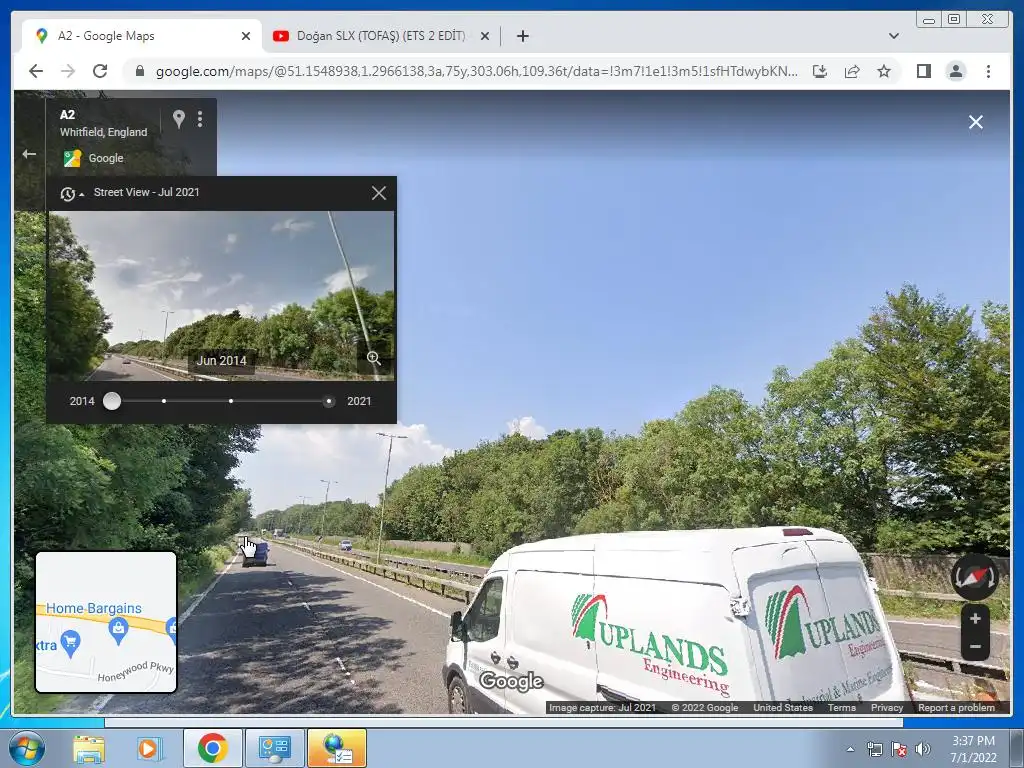Show hidden system tray icons
The height and width of the screenshot is (768, 1024).
tap(850, 750)
